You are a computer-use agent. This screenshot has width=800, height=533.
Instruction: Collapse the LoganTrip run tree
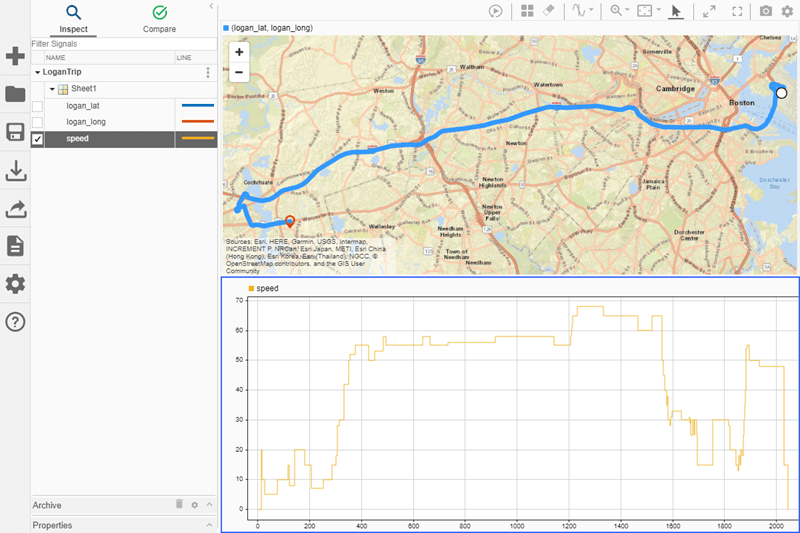(38, 73)
